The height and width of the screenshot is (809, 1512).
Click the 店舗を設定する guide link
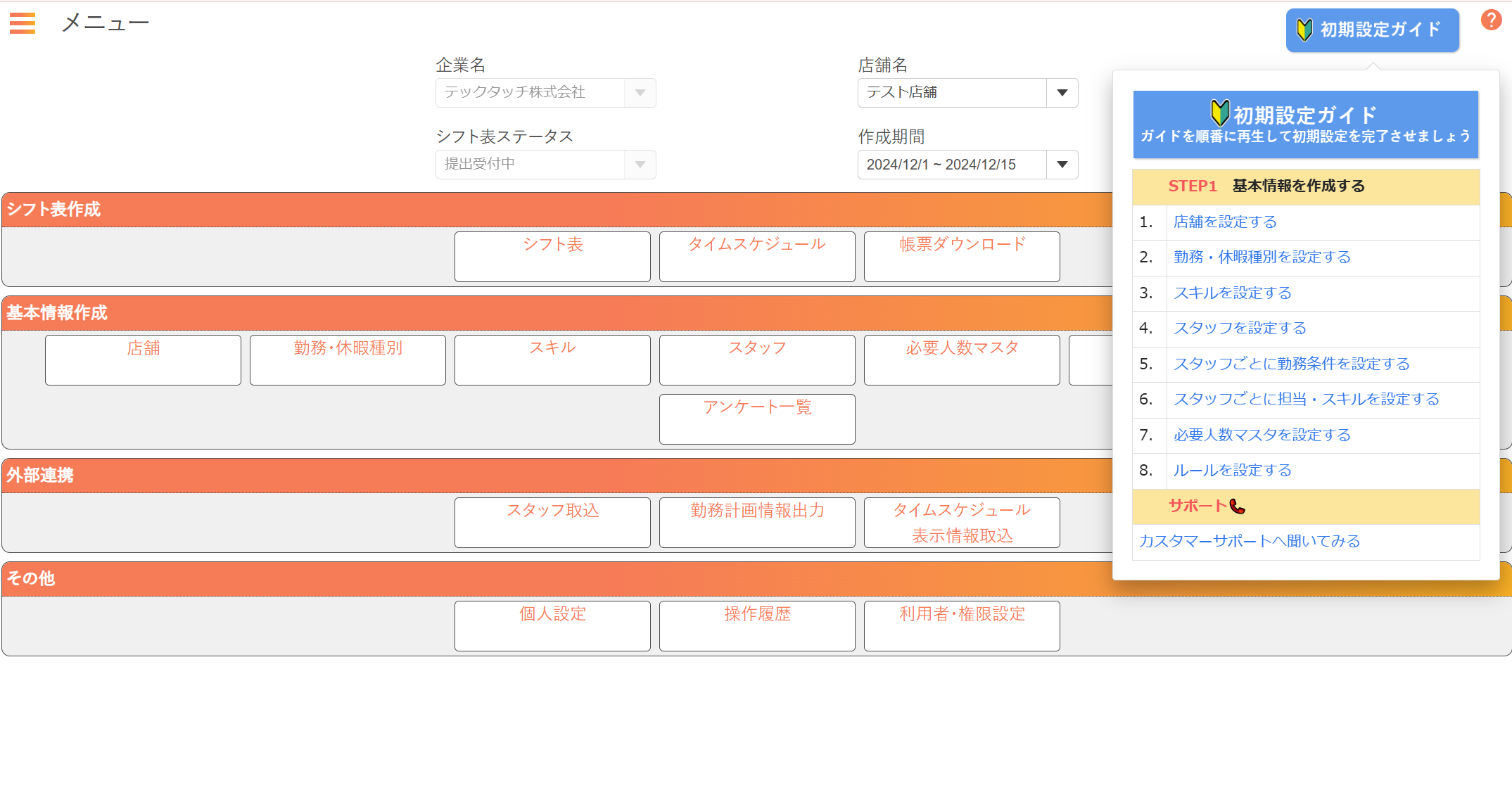pyautogui.click(x=1225, y=222)
